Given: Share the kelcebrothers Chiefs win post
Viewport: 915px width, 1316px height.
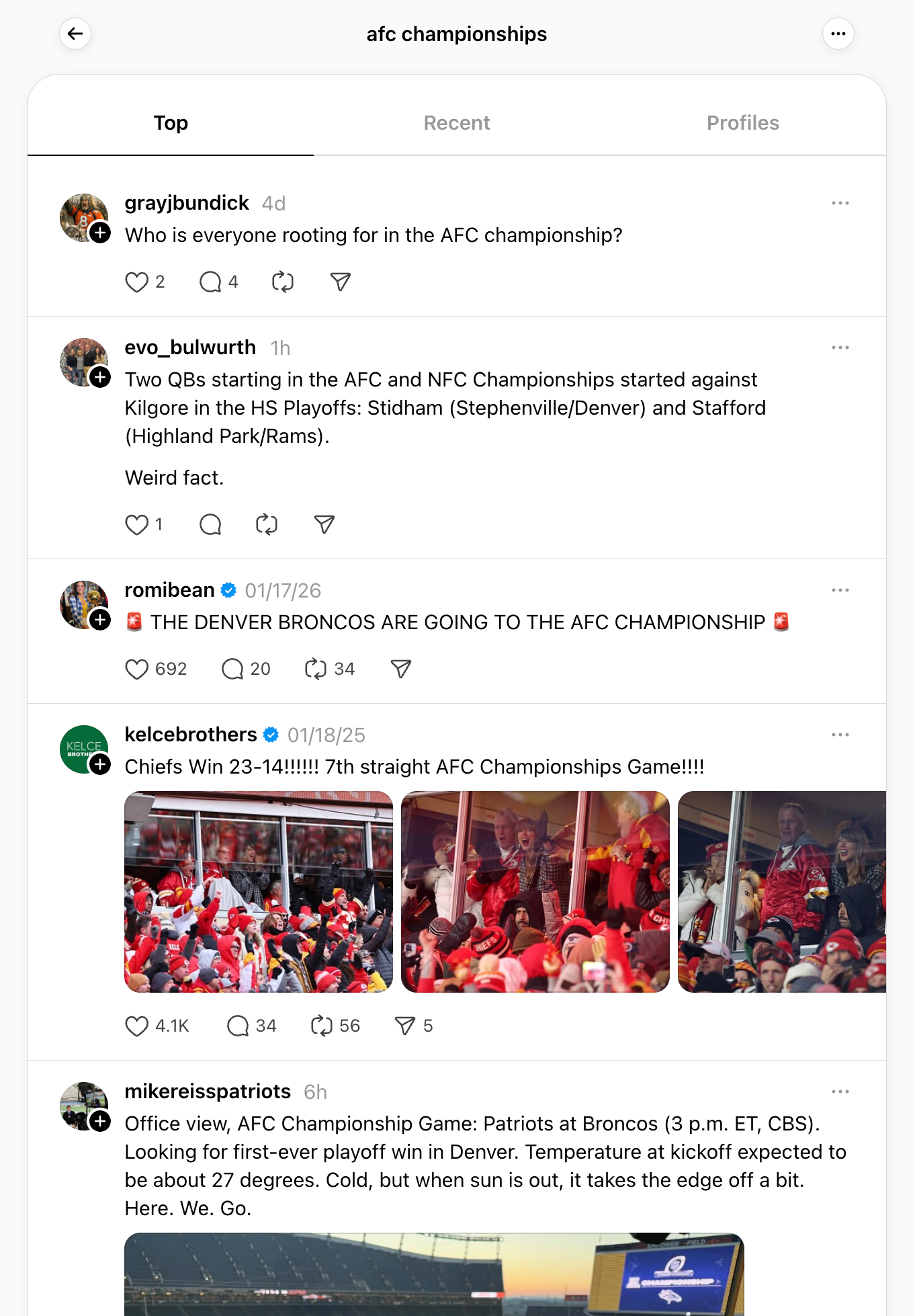Looking at the screenshot, I should point(405,1026).
